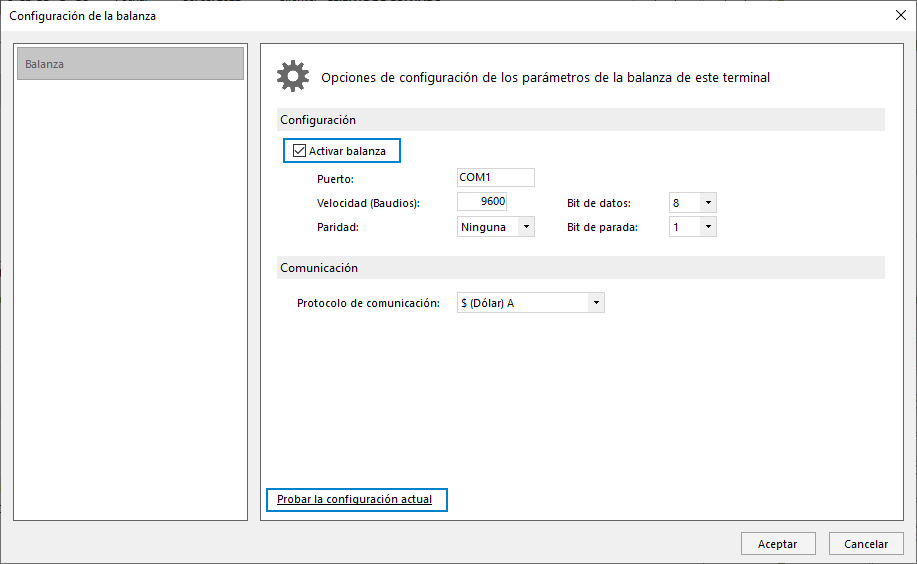
Task: Open the Bit de parada dropdown
Action: pyautogui.click(x=692, y=227)
